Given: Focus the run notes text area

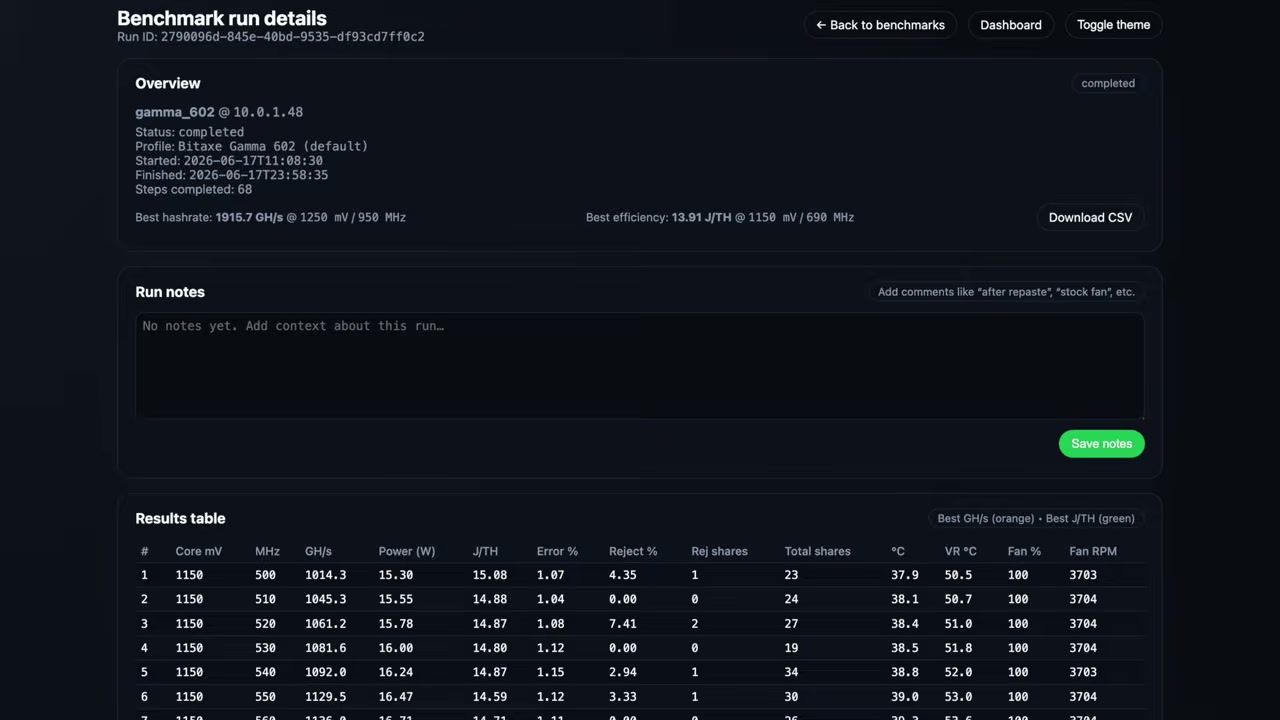Looking at the screenshot, I should 640,366.
